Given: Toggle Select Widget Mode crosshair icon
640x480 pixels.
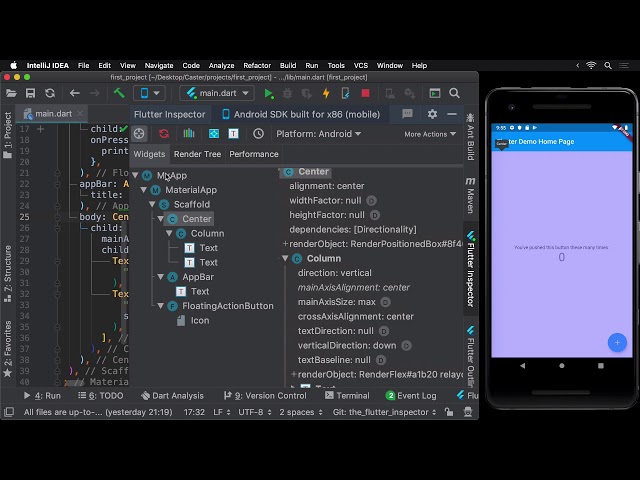Looking at the screenshot, I should (x=139, y=133).
